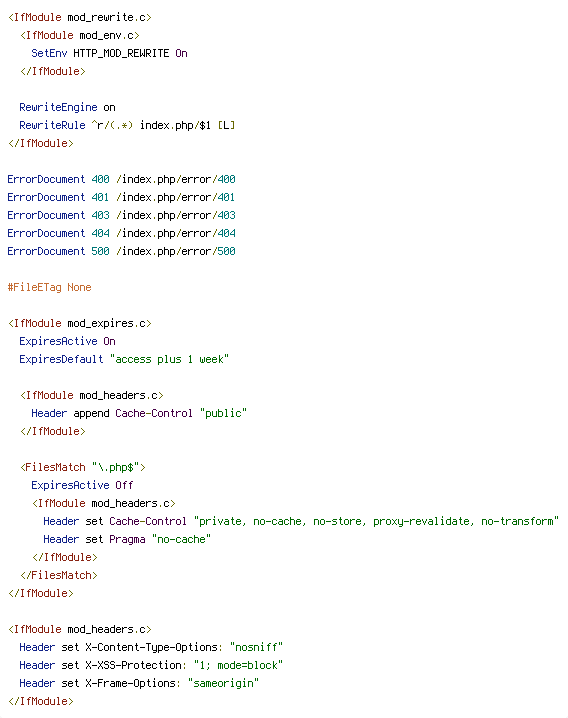Screen dimensions: 568x718
Task: Click the FilesMatch "\.php$" opening tag
Action: tap(83, 467)
